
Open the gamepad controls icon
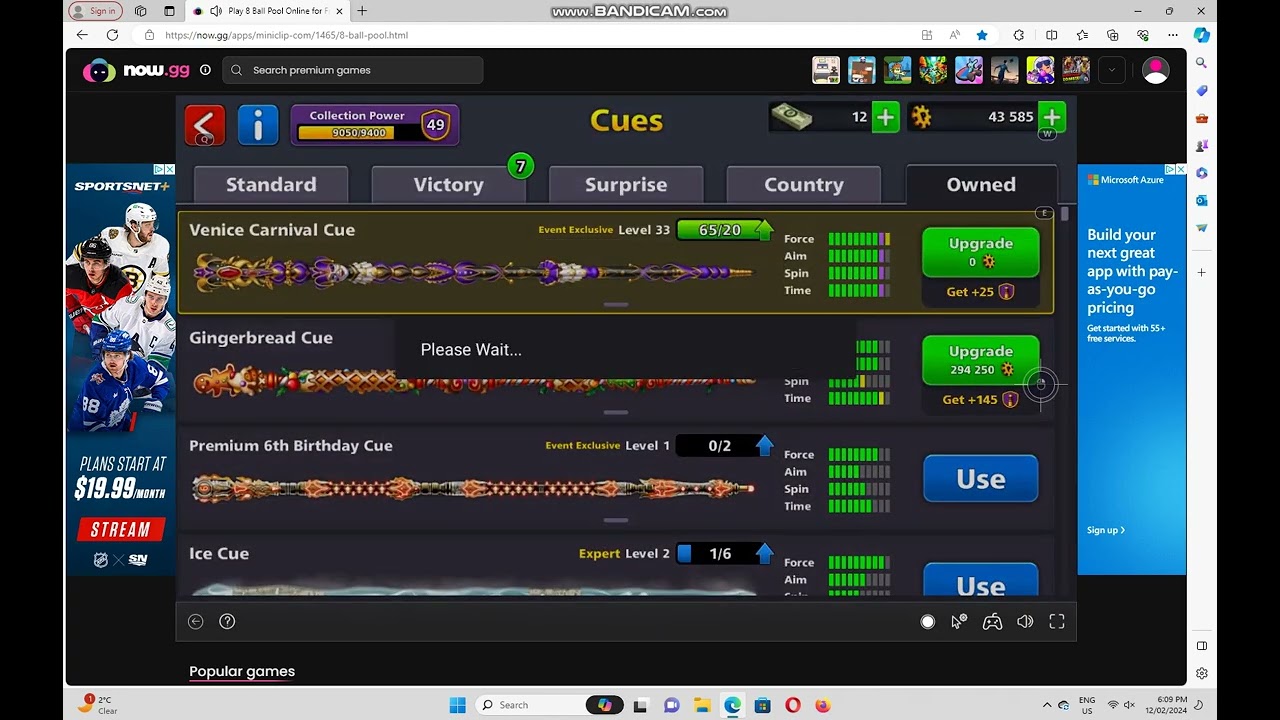coord(992,621)
